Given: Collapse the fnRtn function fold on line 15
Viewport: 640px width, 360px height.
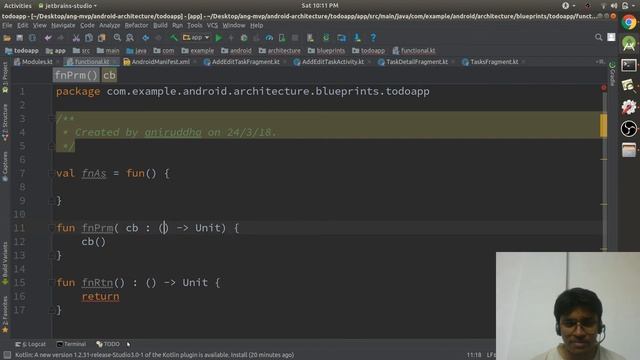Looking at the screenshot, I should point(51,283).
